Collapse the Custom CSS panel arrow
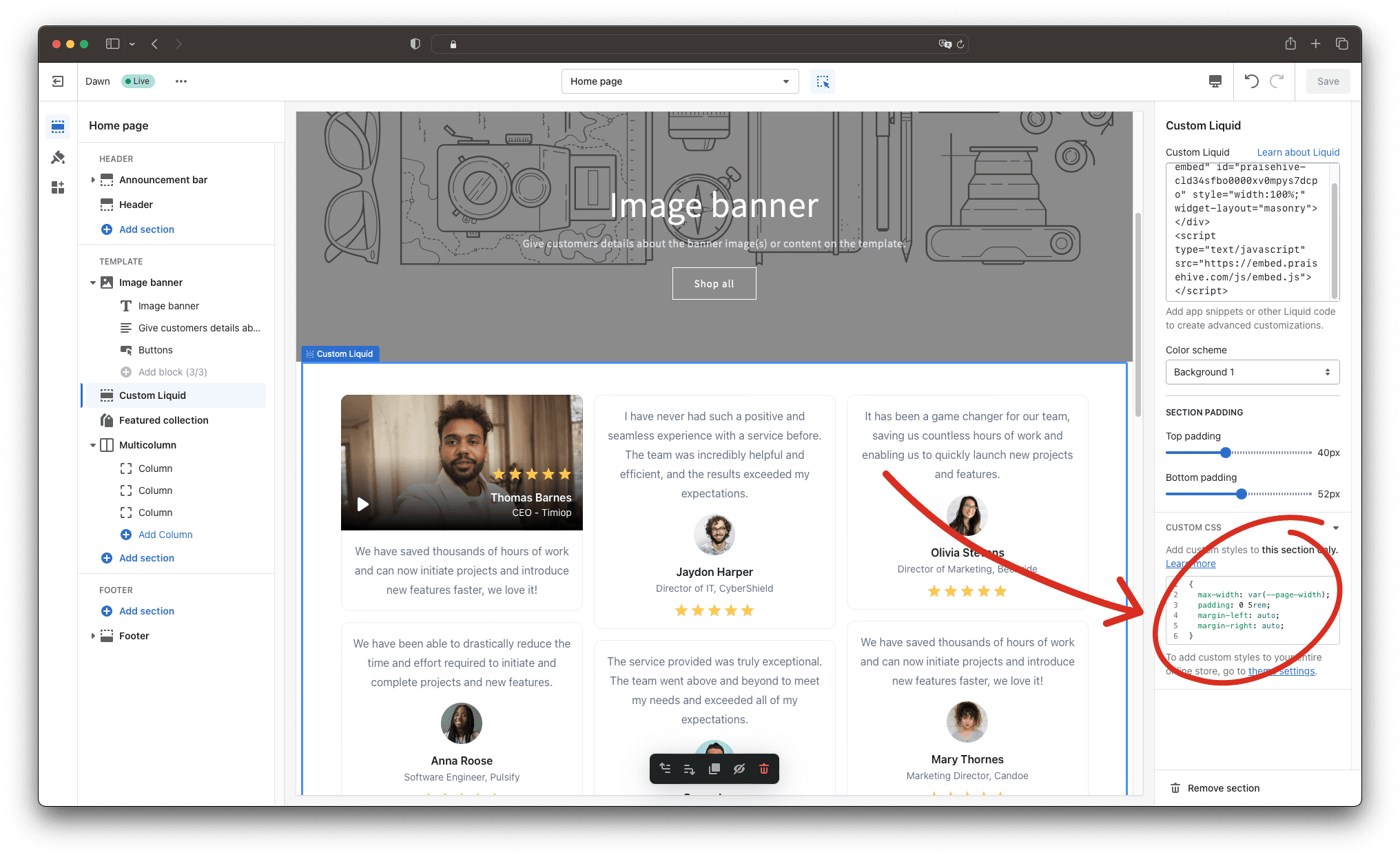Image resolution: width=1400 pixels, height=857 pixels. [1335, 528]
